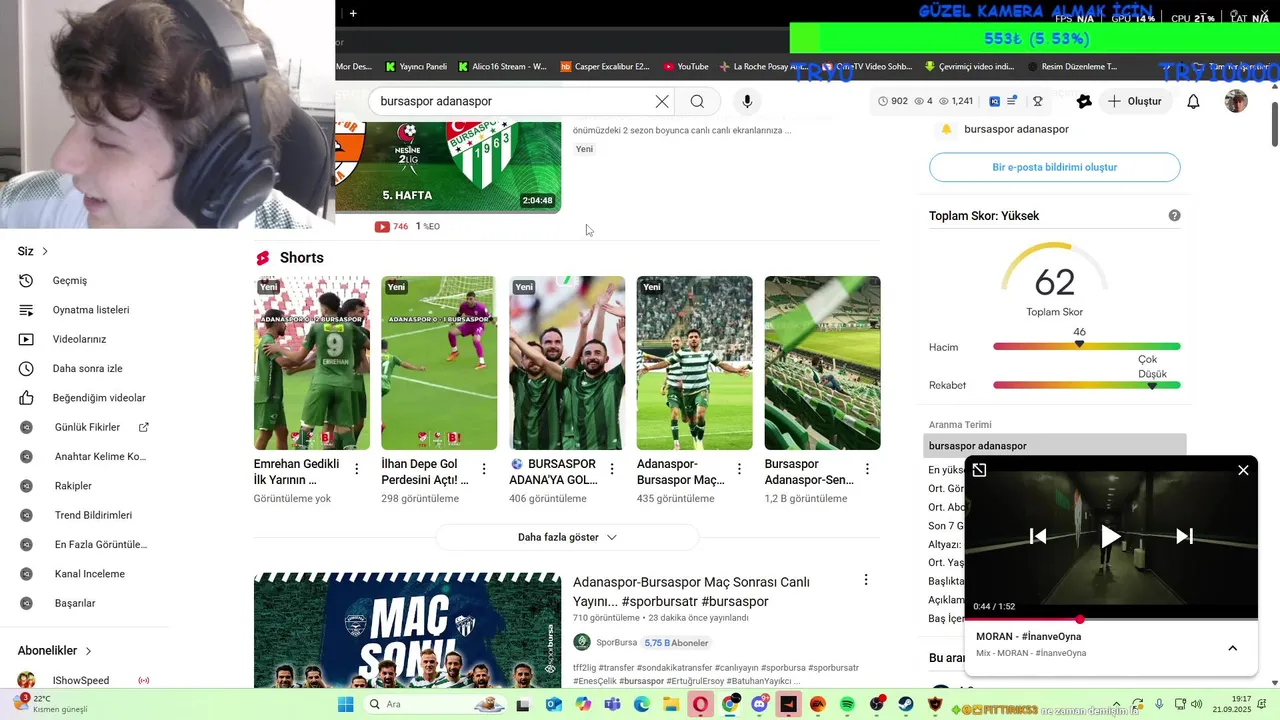This screenshot has height=720, width=1280.
Task: Open options for Maç Sonrası Canlı Yayını video
Action: [x=866, y=580]
